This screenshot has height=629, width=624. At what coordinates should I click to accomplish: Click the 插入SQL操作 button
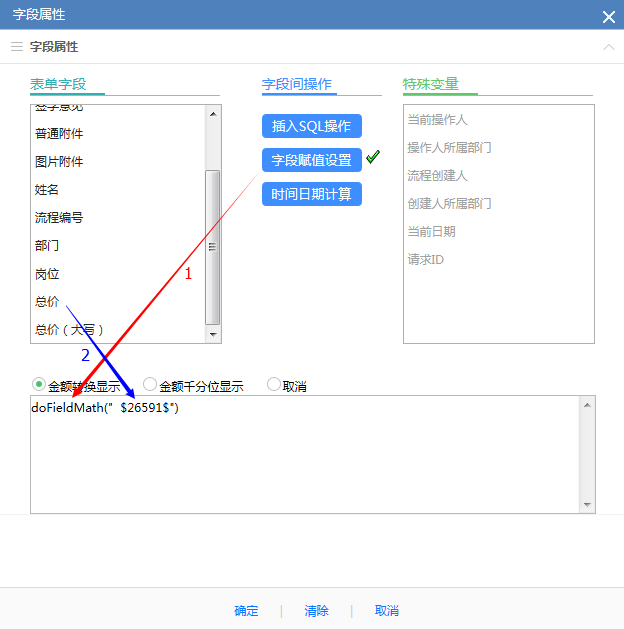coord(311,126)
